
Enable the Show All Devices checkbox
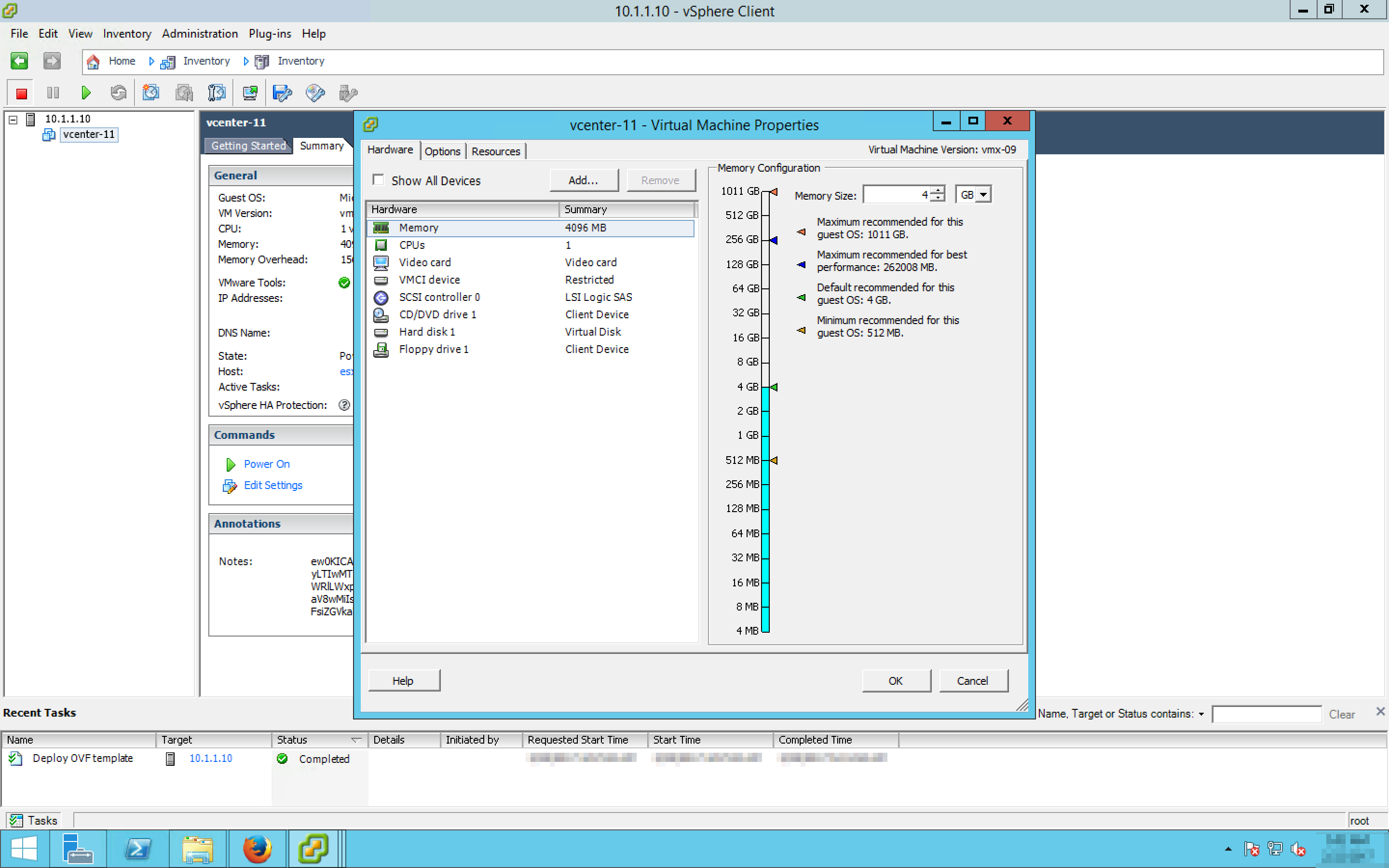(x=378, y=180)
